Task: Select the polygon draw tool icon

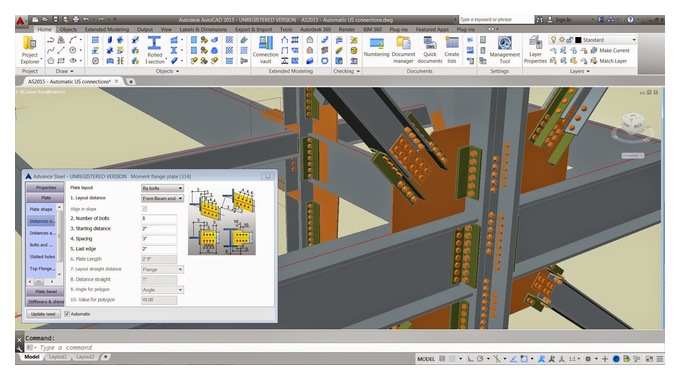Action: click(x=51, y=61)
